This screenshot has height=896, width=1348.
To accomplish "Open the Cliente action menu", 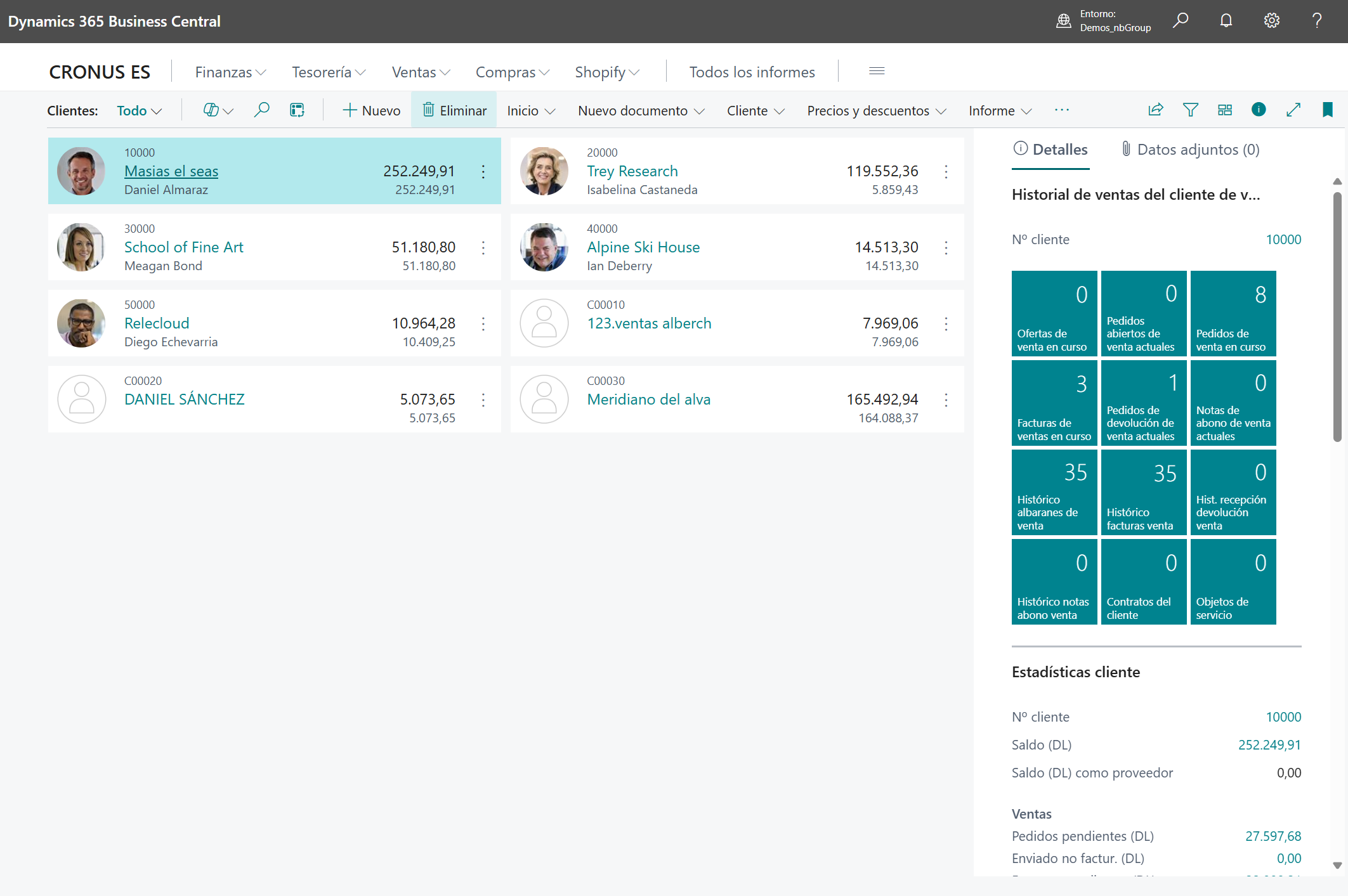I will [x=756, y=110].
